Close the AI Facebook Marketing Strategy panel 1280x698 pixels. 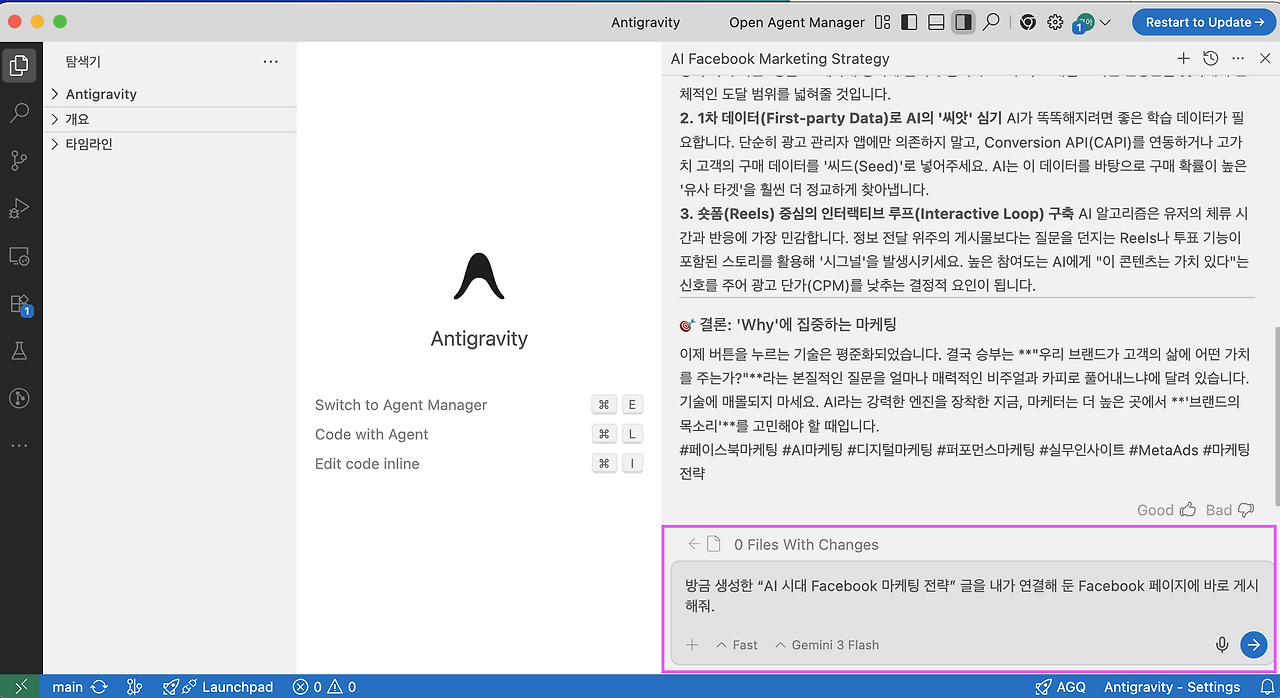(x=1265, y=59)
